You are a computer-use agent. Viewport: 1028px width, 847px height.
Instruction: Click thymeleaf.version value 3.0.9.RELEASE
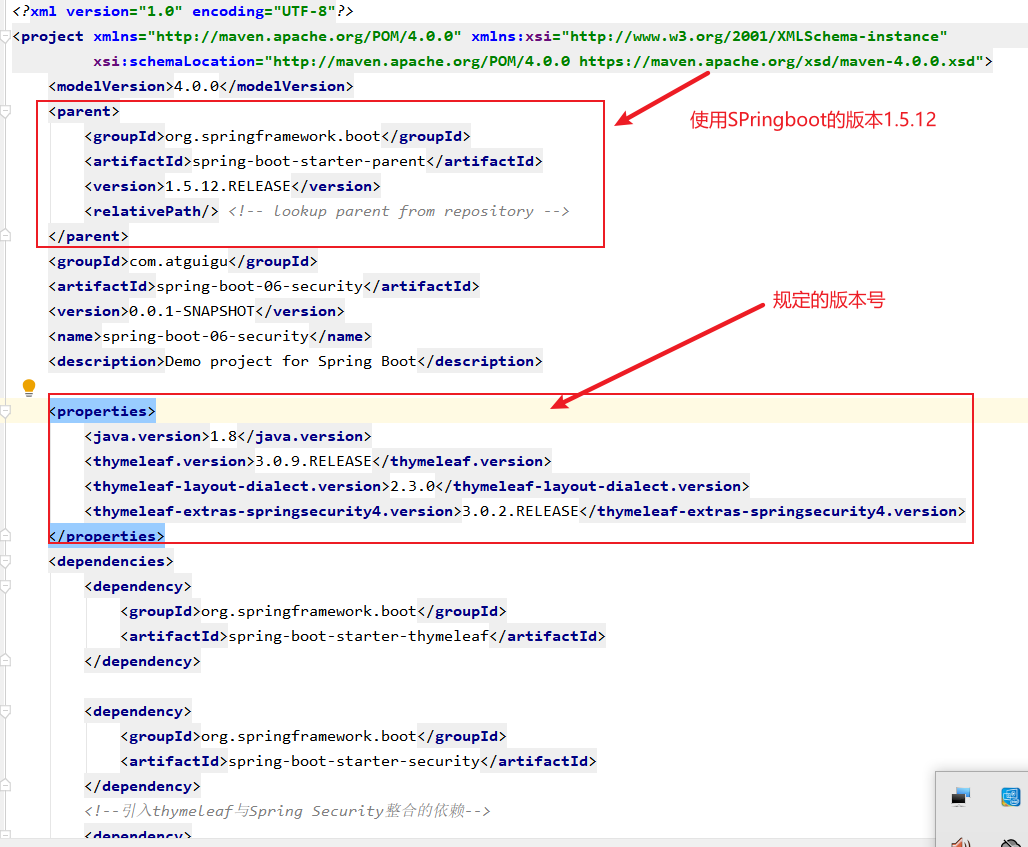pyautogui.click(x=313, y=462)
